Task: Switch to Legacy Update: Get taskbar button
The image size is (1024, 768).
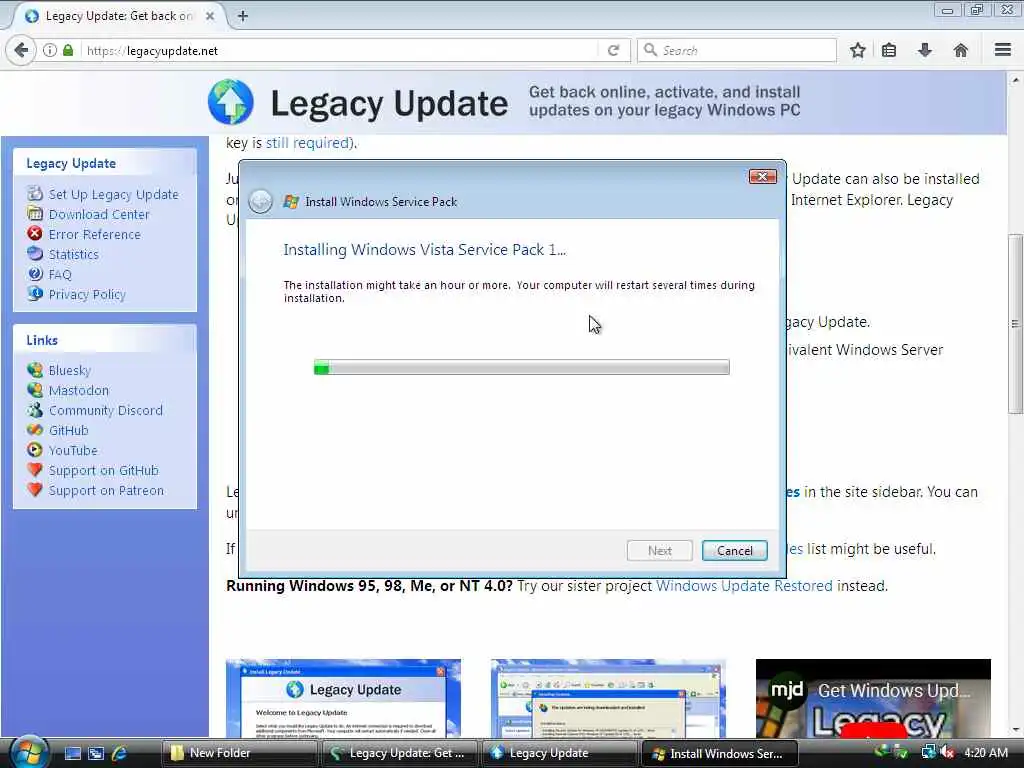Action: 399,754
